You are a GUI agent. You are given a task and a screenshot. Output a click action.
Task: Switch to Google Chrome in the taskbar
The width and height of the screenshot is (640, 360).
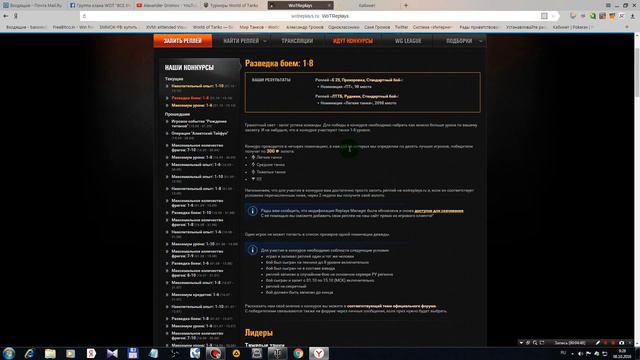(298, 353)
